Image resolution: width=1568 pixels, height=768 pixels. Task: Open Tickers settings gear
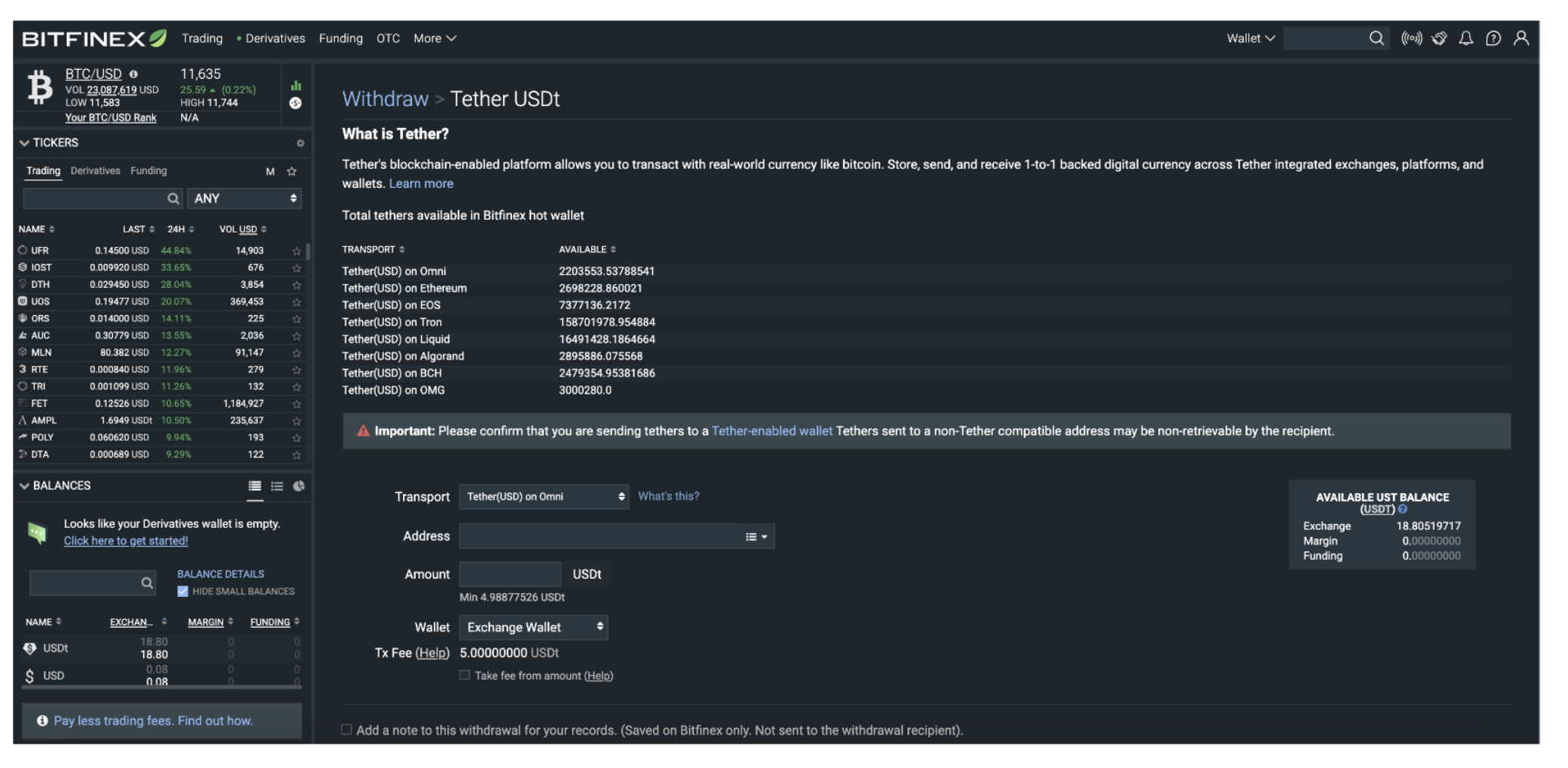click(300, 143)
